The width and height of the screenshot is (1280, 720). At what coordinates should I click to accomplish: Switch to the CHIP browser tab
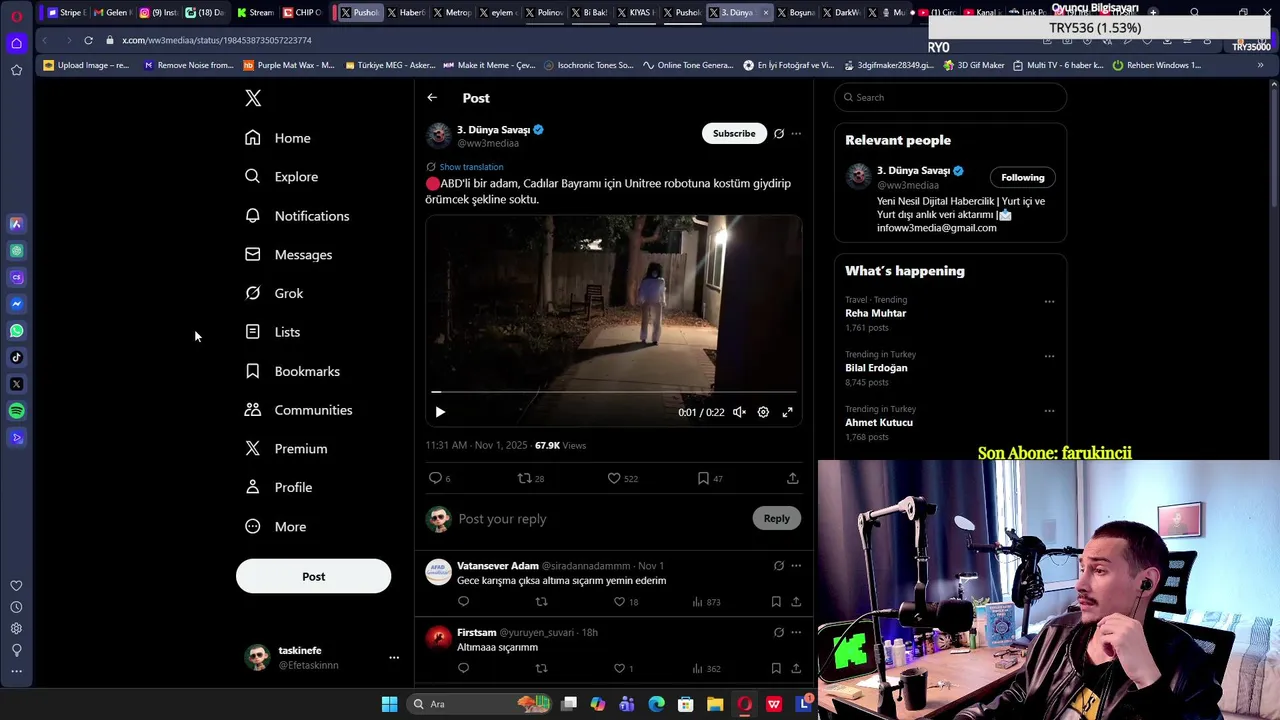[303, 12]
